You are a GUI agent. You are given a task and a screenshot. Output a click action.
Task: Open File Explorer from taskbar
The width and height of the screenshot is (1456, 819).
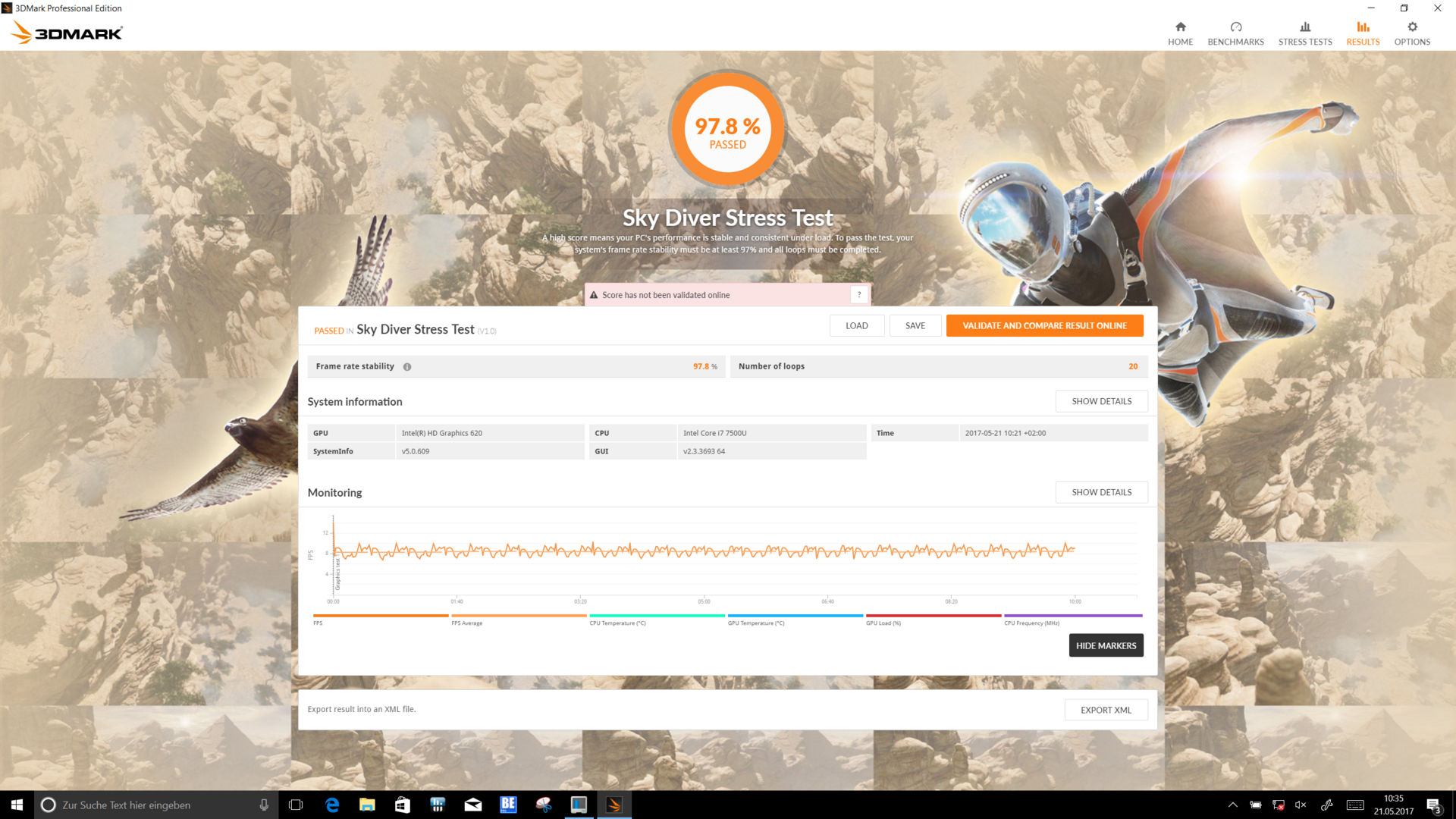367,805
